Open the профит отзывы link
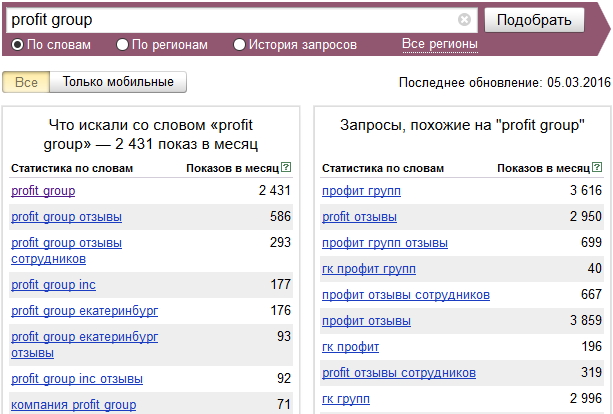Screen dimensions: 613x414 (x=366, y=321)
